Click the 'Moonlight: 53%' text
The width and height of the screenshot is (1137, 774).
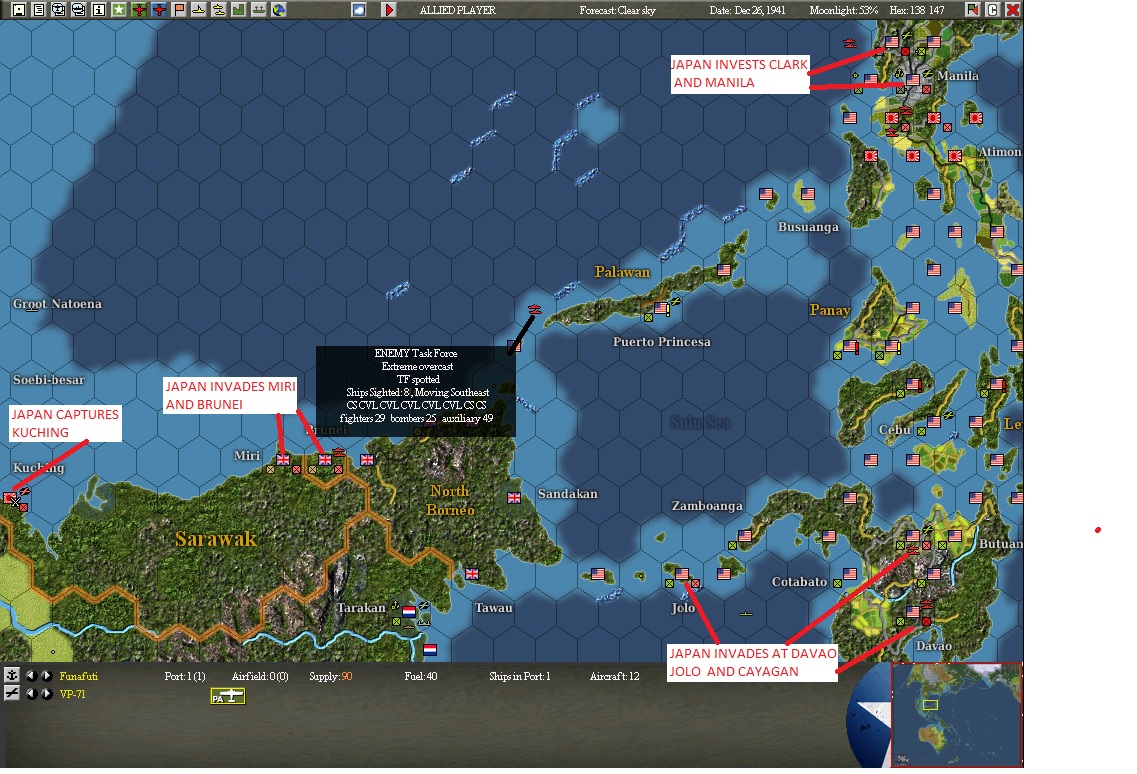click(x=843, y=10)
